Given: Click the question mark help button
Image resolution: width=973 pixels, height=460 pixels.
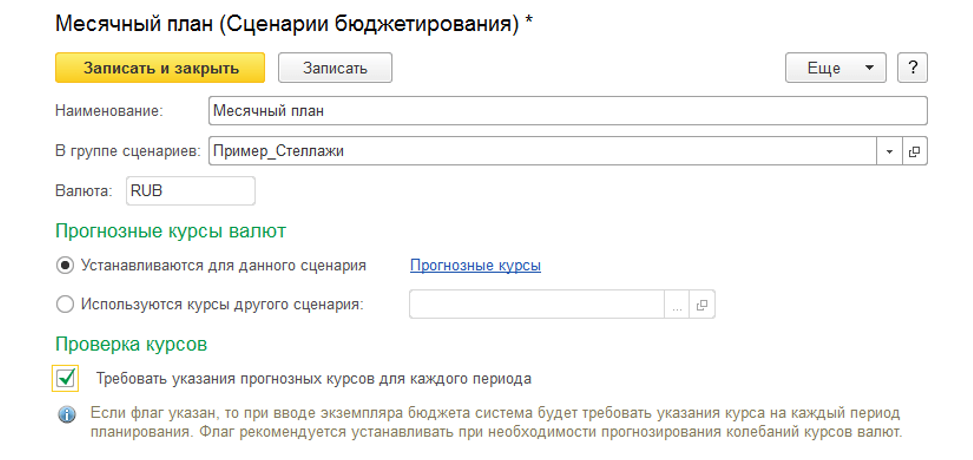Looking at the screenshot, I should pos(912,68).
